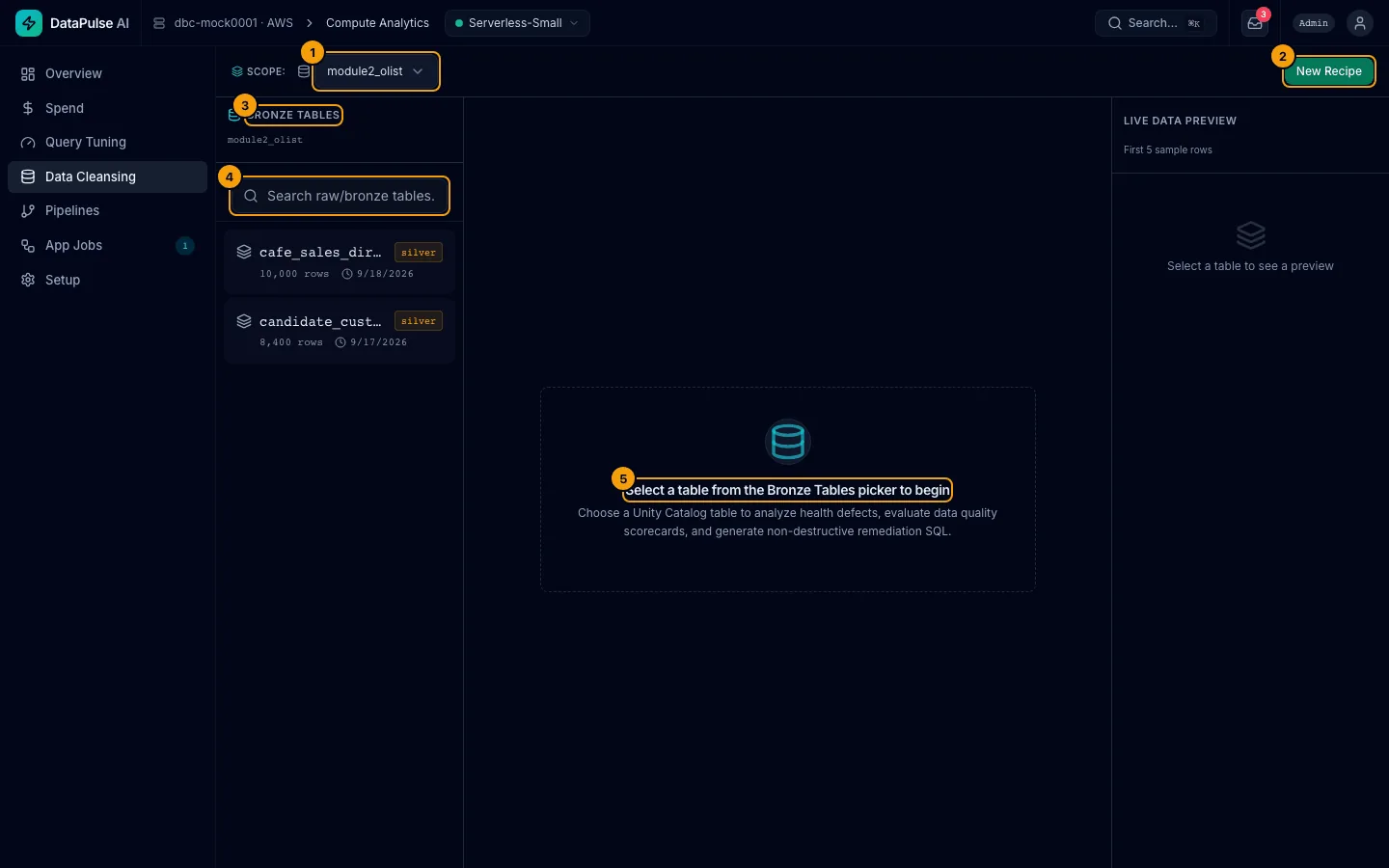Viewport: 1389px width, 868px height.
Task: Click the New Recipe button
Action: (x=1328, y=71)
